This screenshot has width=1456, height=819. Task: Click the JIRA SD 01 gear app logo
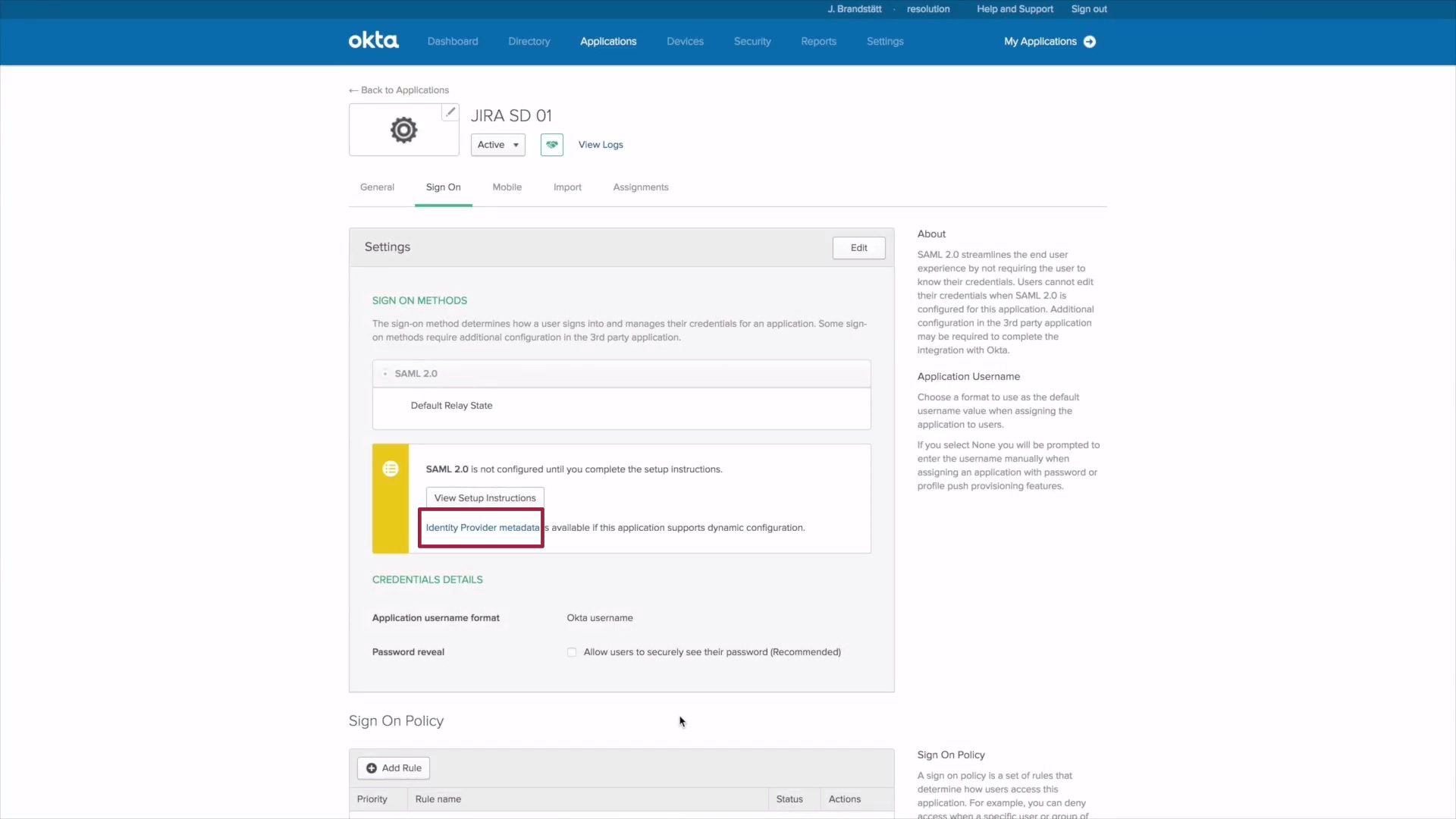[x=403, y=130]
